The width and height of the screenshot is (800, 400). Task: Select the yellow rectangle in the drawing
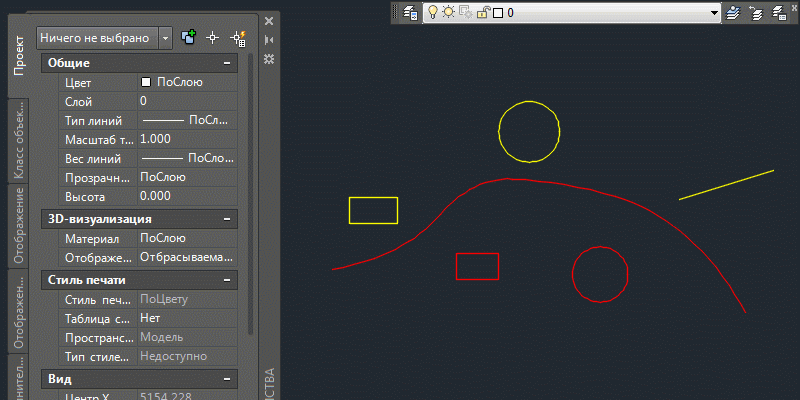click(x=373, y=197)
